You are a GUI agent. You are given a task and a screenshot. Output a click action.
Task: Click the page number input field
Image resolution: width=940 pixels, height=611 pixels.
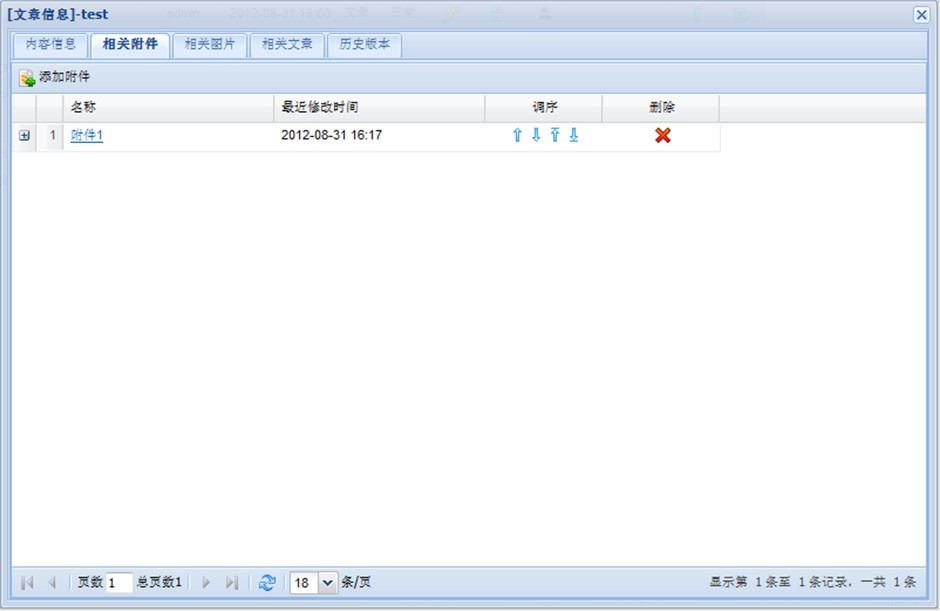[x=119, y=582]
